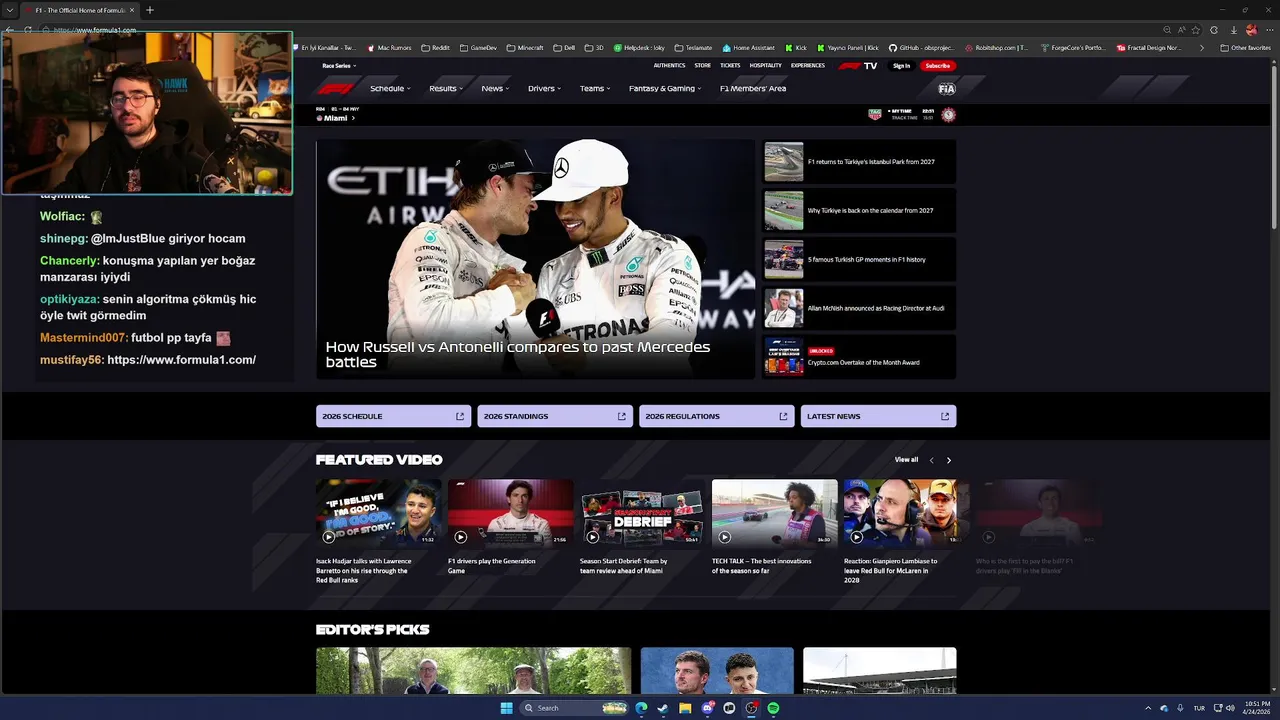Show hidden system tray icons

tap(1147, 708)
